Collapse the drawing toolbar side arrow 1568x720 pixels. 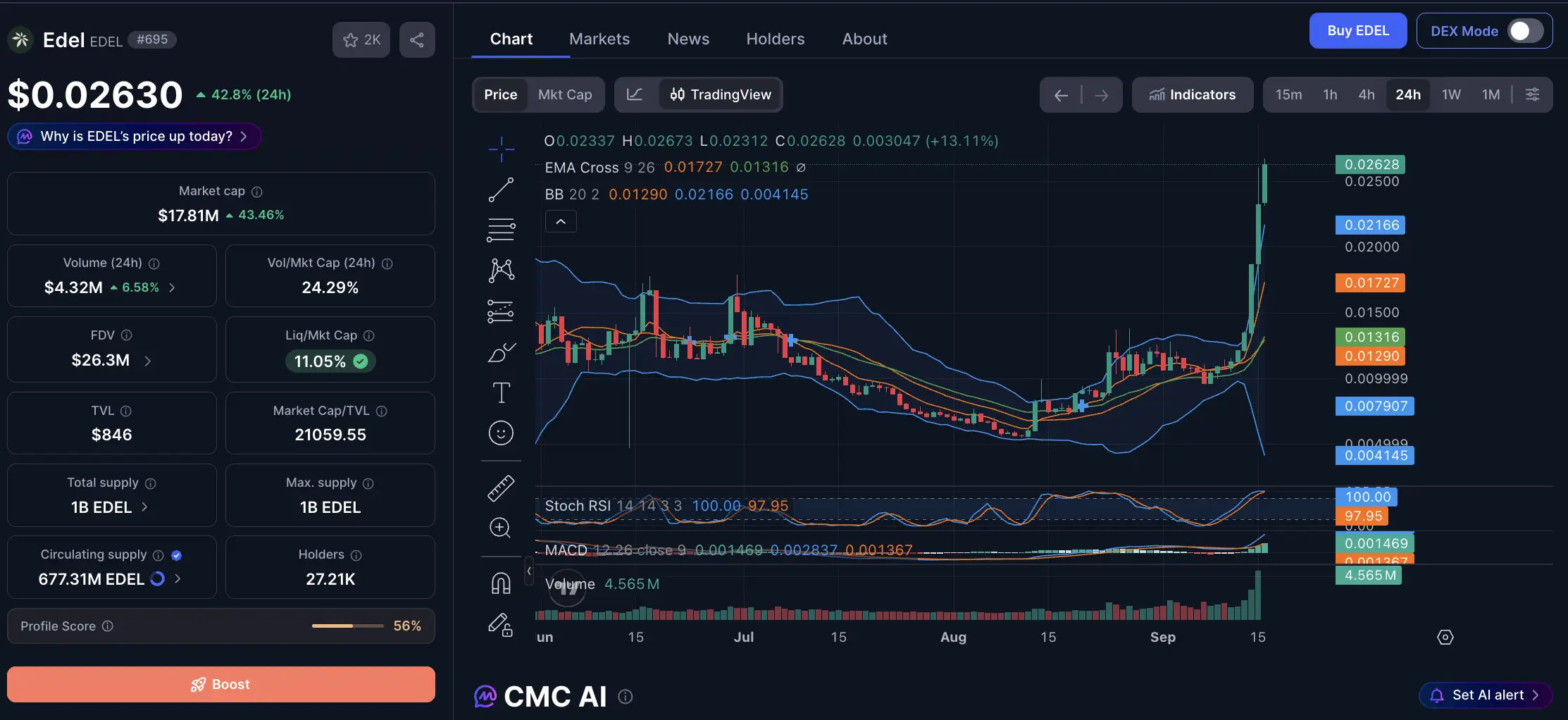[x=529, y=571]
